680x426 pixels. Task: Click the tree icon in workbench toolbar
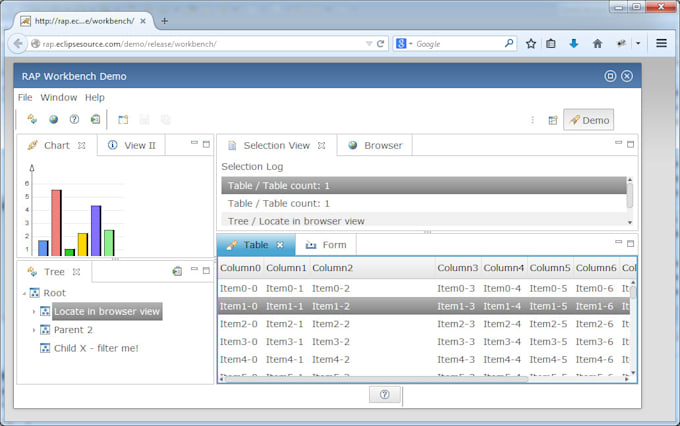point(32,119)
